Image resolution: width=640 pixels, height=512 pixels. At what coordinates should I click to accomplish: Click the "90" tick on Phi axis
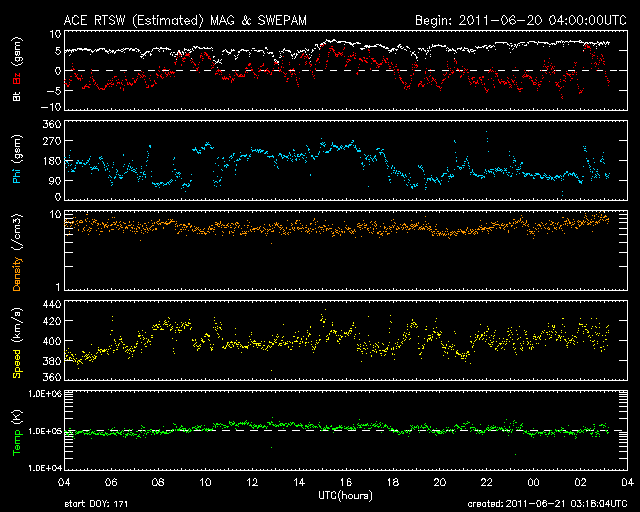pos(55,180)
